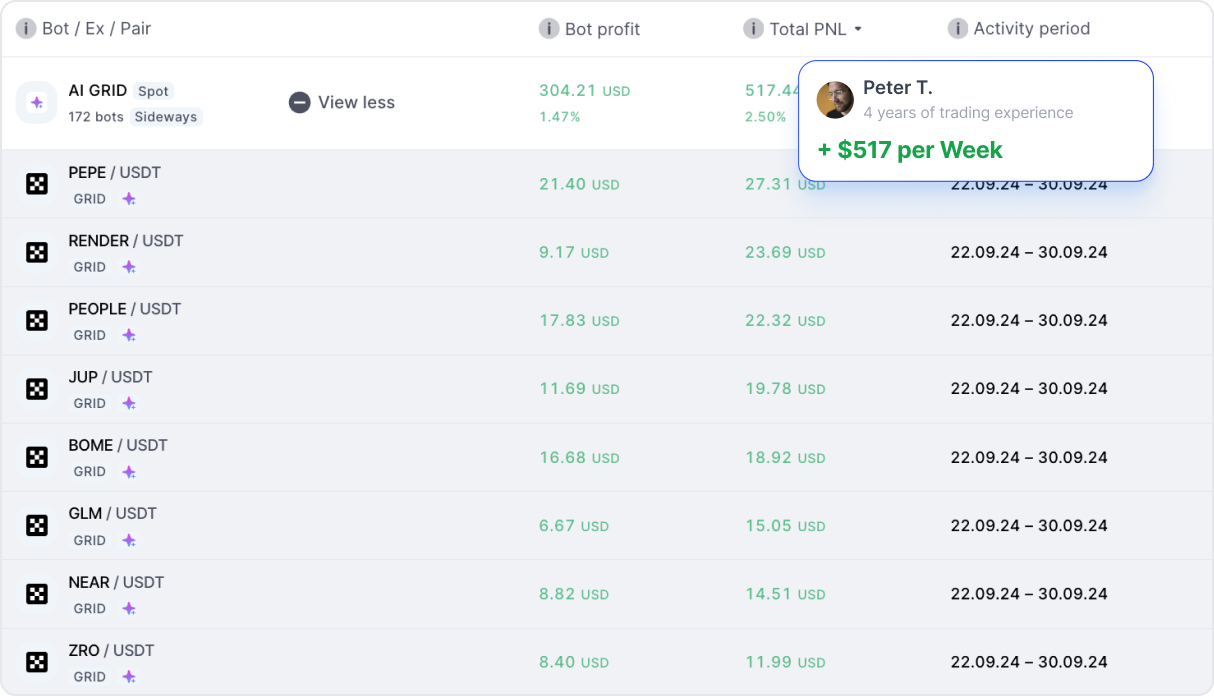Click the 304.21 USD bot profit value
This screenshot has width=1214, height=696.
point(585,90)
